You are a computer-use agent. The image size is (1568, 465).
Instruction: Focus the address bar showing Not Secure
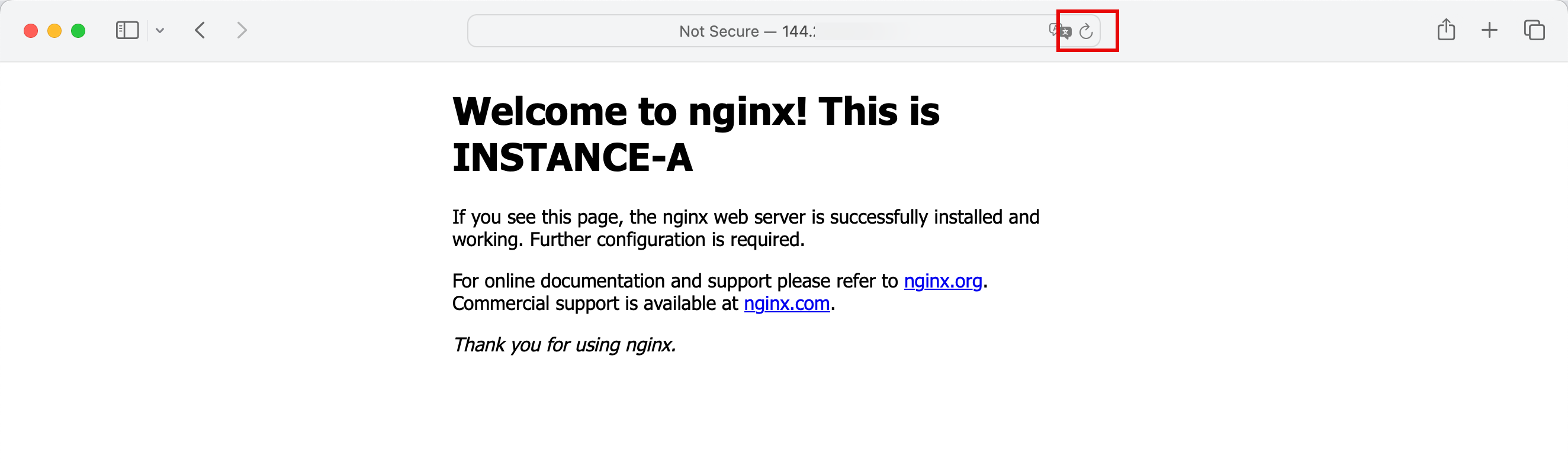pos(747,31)
